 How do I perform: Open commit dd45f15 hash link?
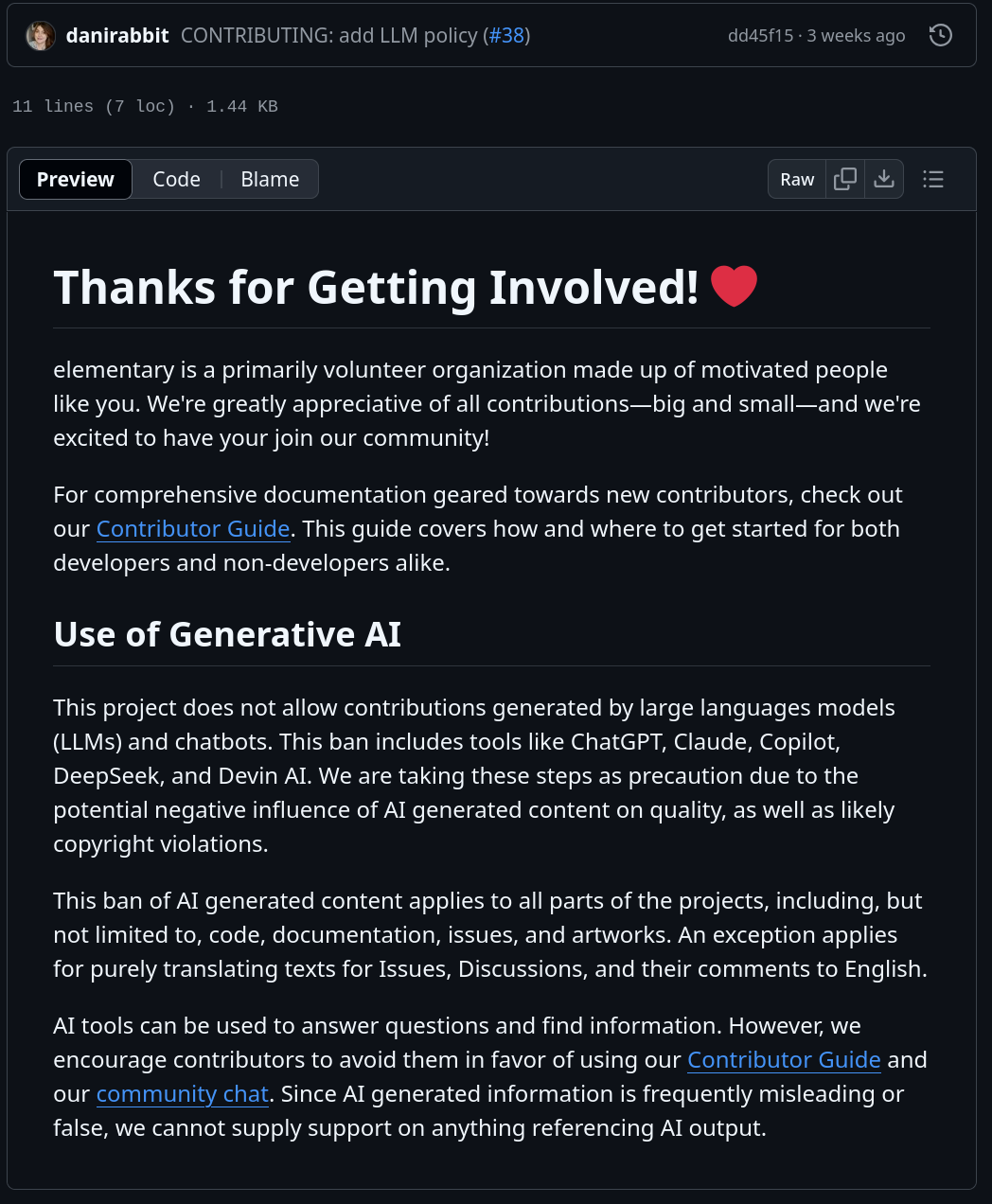760,36
